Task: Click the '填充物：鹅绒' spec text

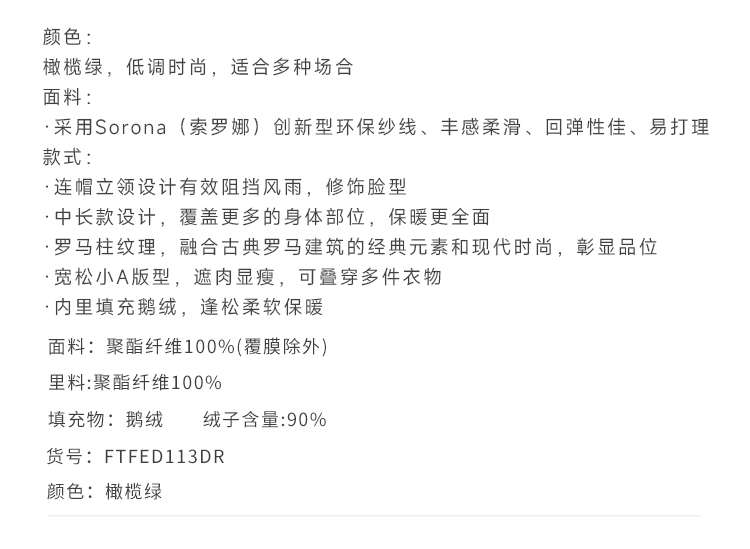Action: click(x=105, y=419)
